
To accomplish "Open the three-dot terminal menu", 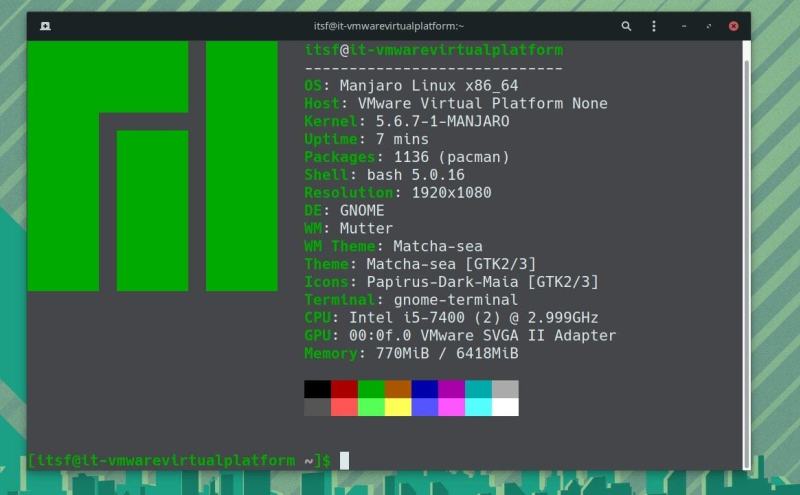I will 654,26.
